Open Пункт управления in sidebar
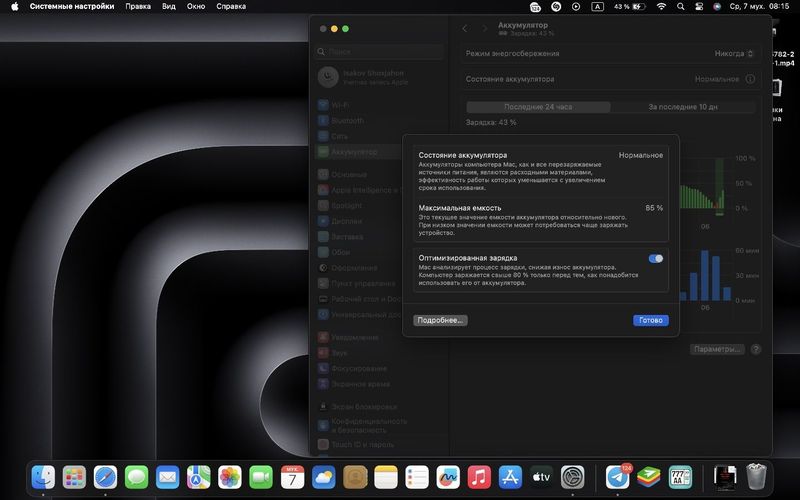 pyautogui.click(x=357, y=284)
